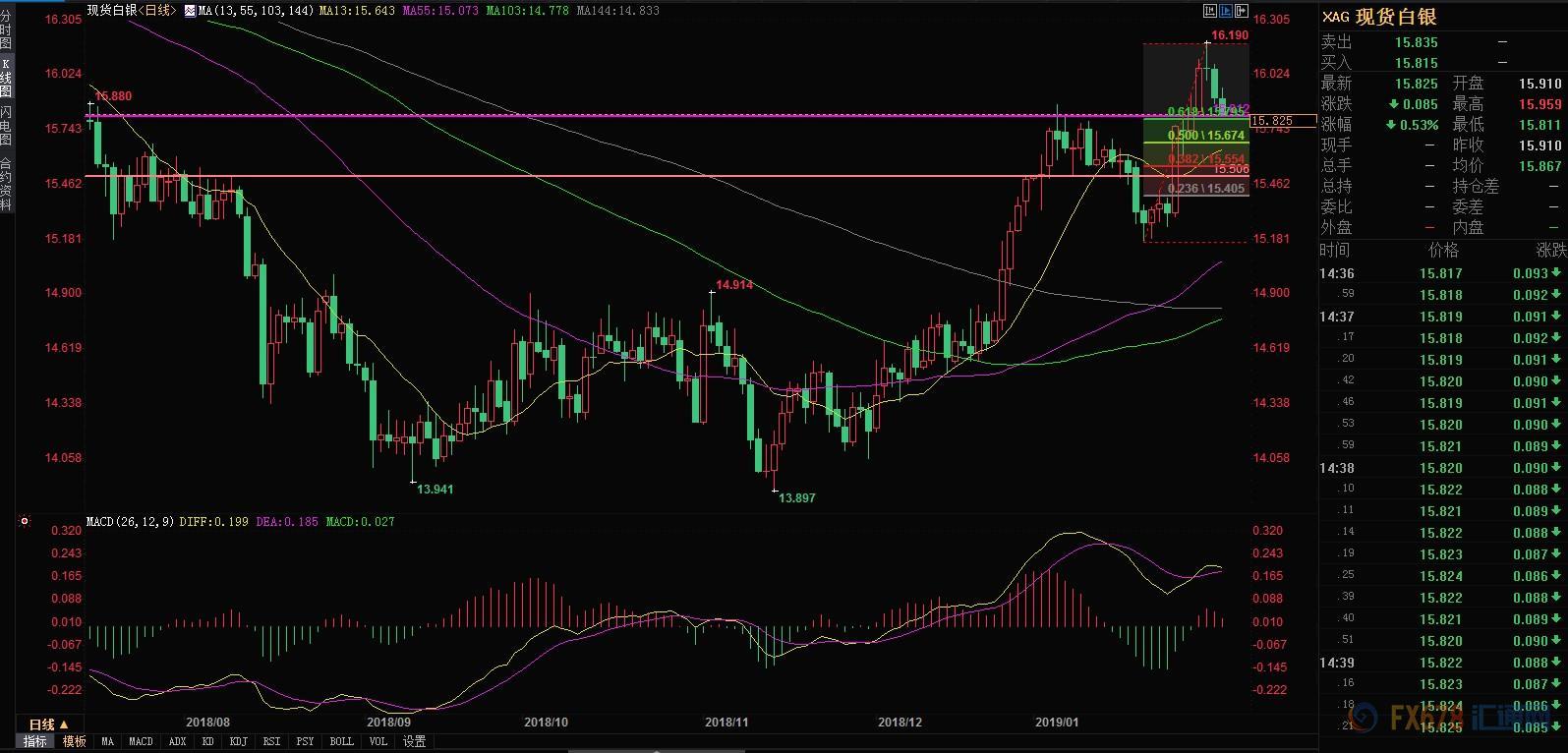Screen dimensions: 1568x753
Task: Open the 合约资料 sidebar tab
Action: 6,185
